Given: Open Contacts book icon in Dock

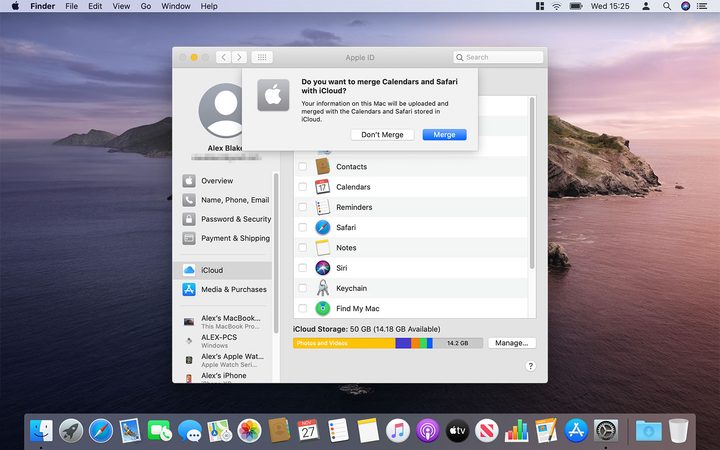Looking at the screenshot, I should 279,430.
